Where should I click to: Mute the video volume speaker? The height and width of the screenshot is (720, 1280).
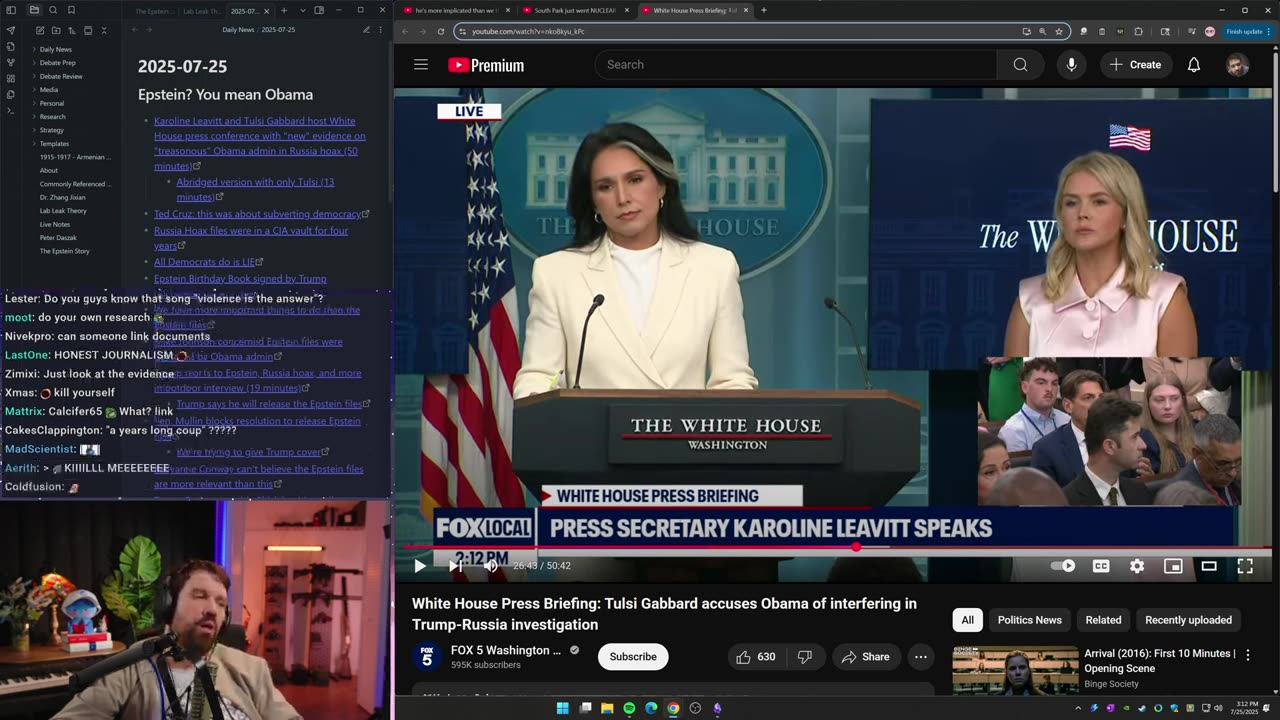490,566
